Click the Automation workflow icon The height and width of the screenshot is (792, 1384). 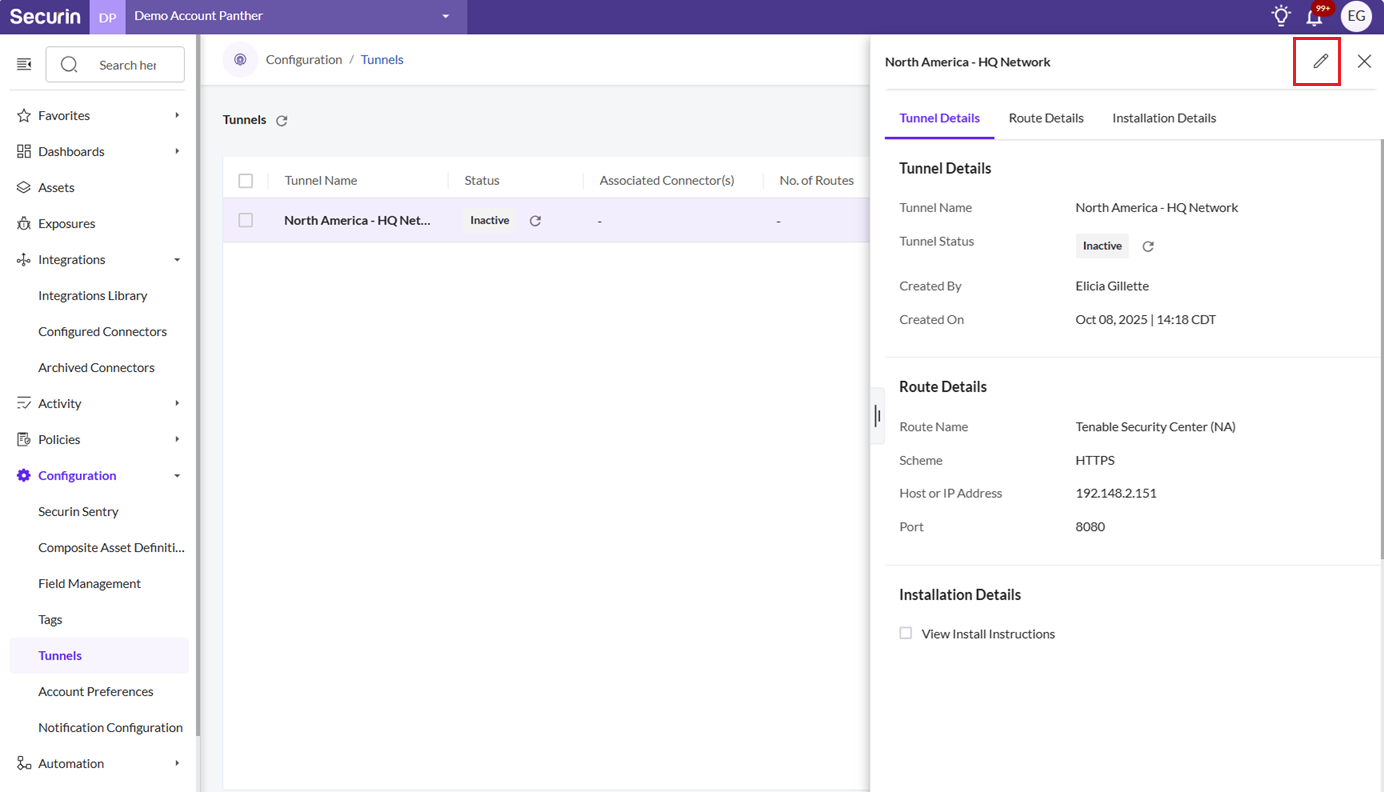pyautogui.click(x=24, y=764)
